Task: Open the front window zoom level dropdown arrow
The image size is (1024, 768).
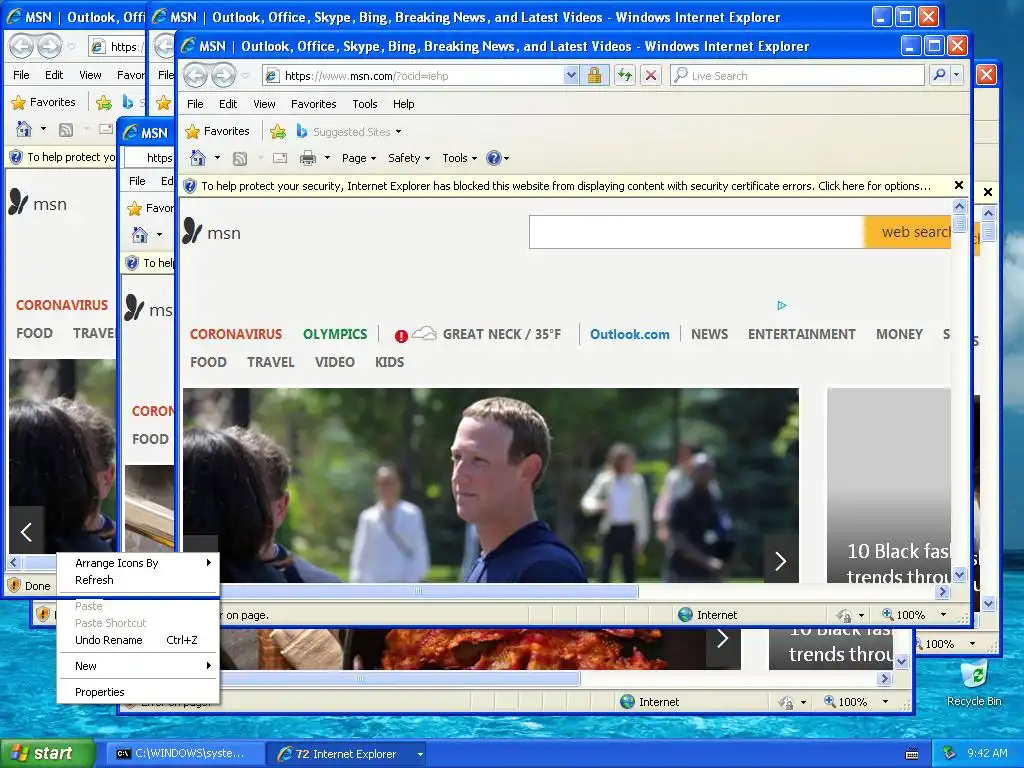Action: pos(943,615)
